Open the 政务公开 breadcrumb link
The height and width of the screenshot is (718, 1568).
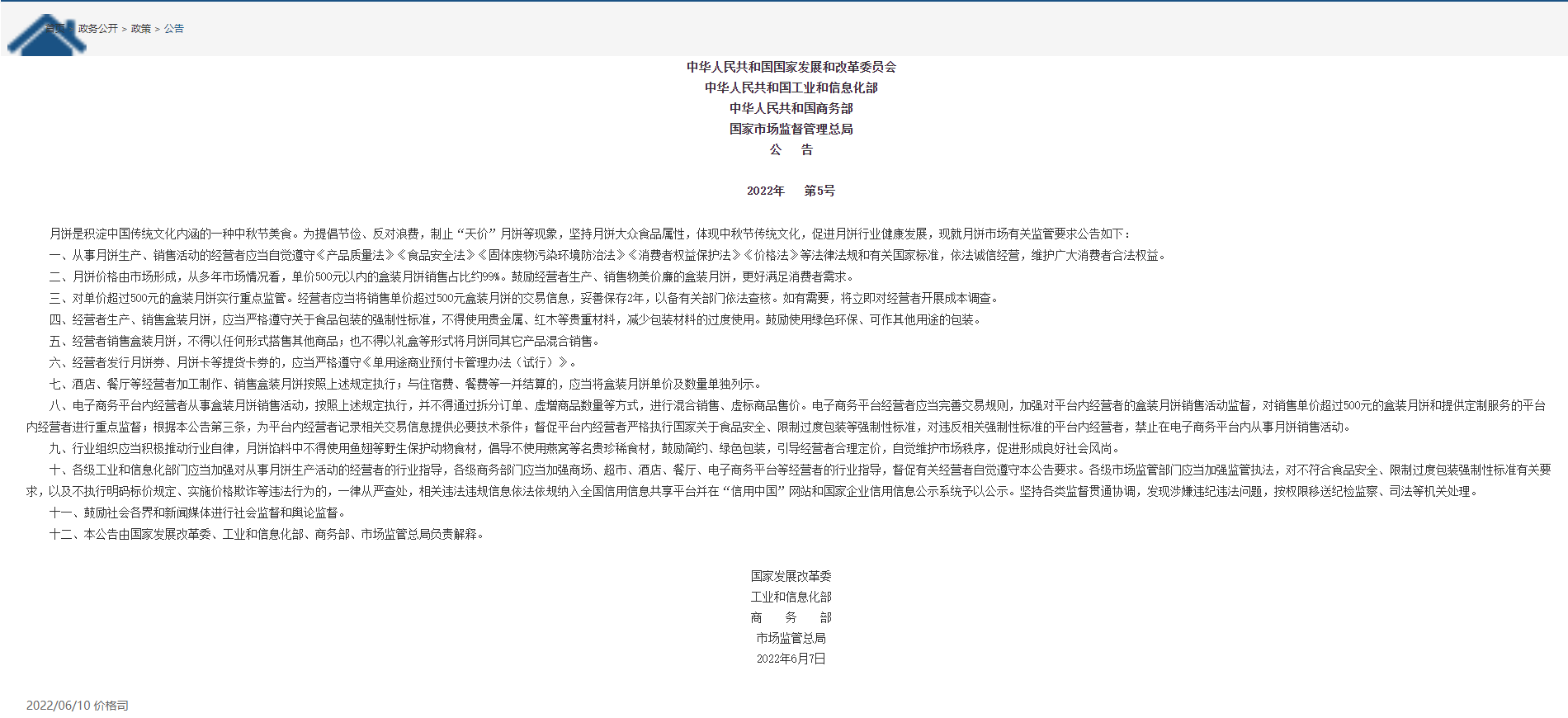point(98,29)
